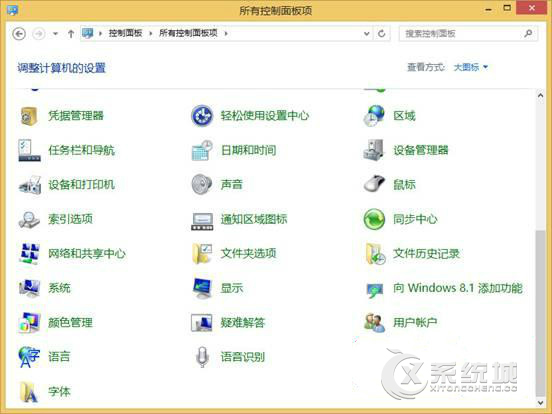Open the 系统 computer icon
The width and height of the screenshot is (552, 414).
[x=29, y=288]
